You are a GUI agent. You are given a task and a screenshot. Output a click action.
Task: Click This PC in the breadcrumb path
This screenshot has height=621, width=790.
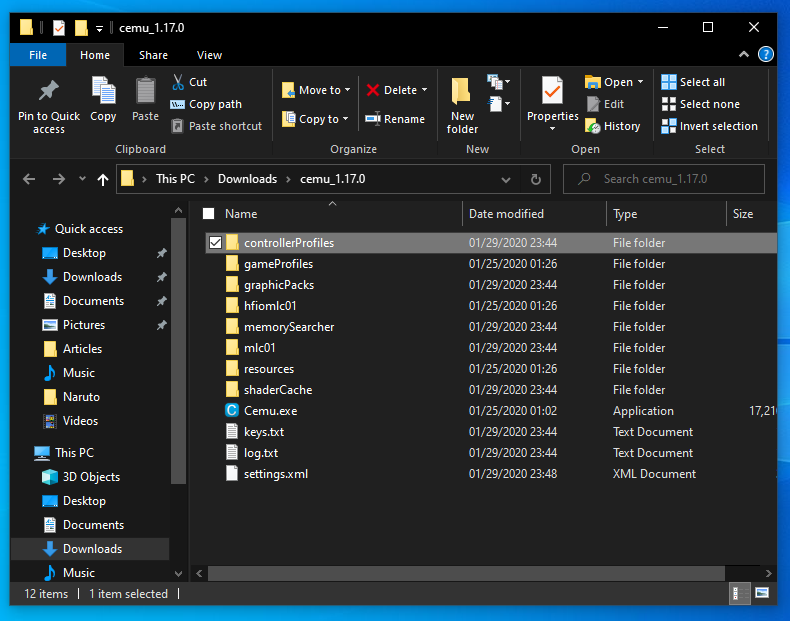coord(175,179)
